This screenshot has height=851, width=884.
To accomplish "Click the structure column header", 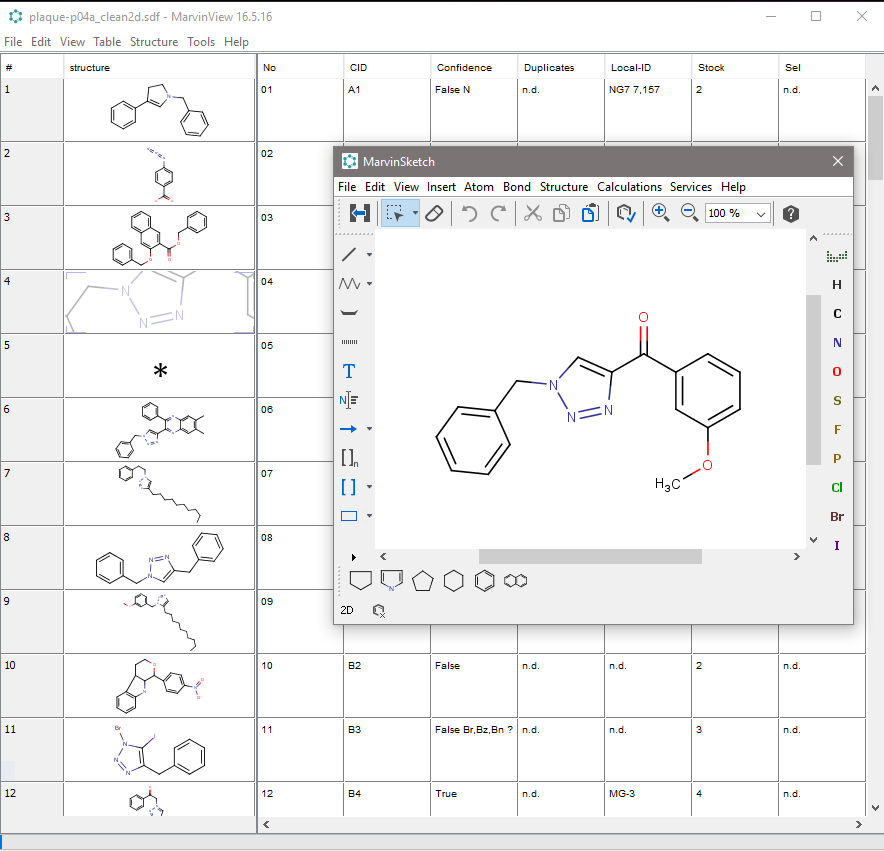I will click(x=160, y=68).
